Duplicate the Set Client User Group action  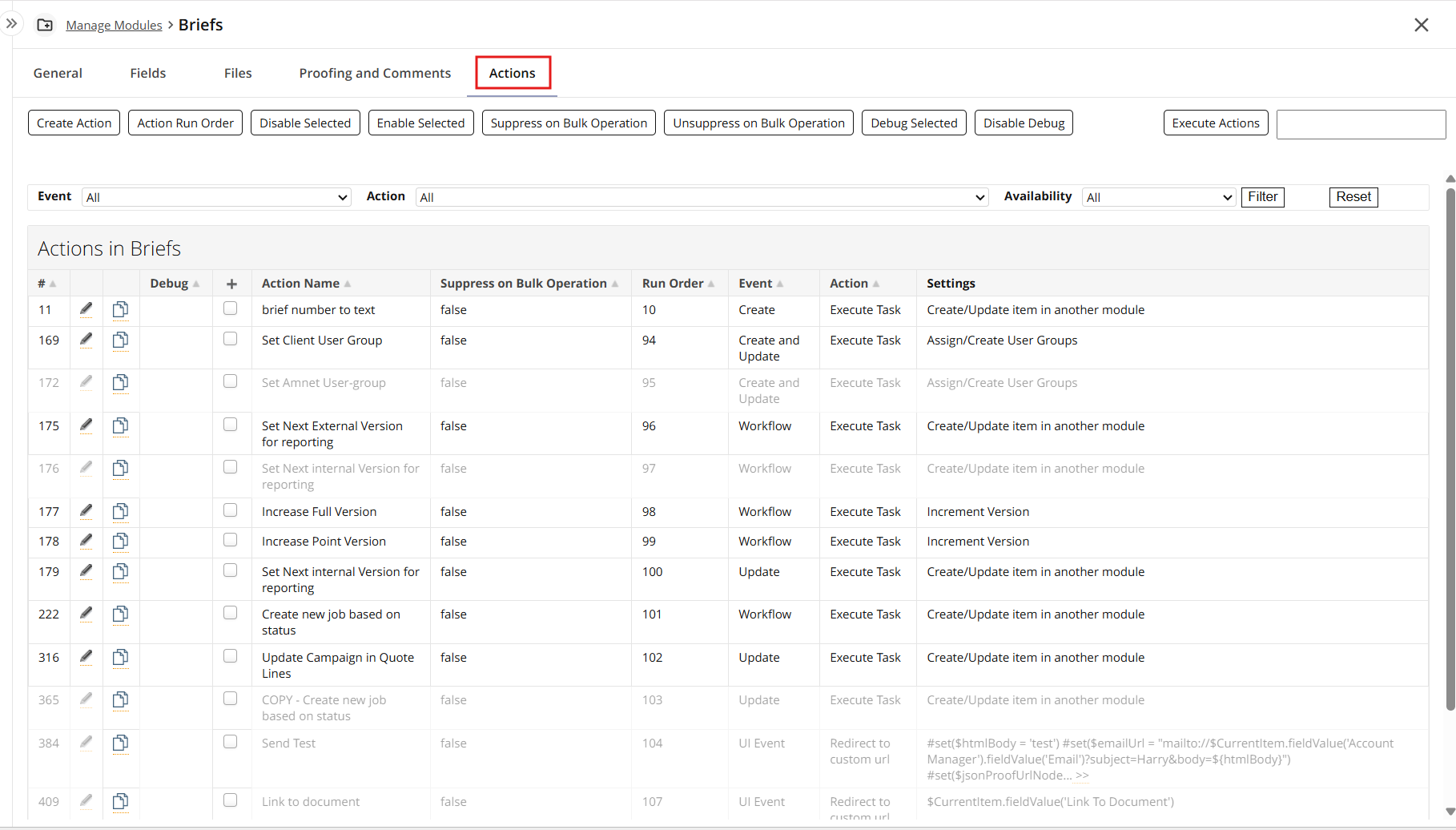click(x=120, y=340)
